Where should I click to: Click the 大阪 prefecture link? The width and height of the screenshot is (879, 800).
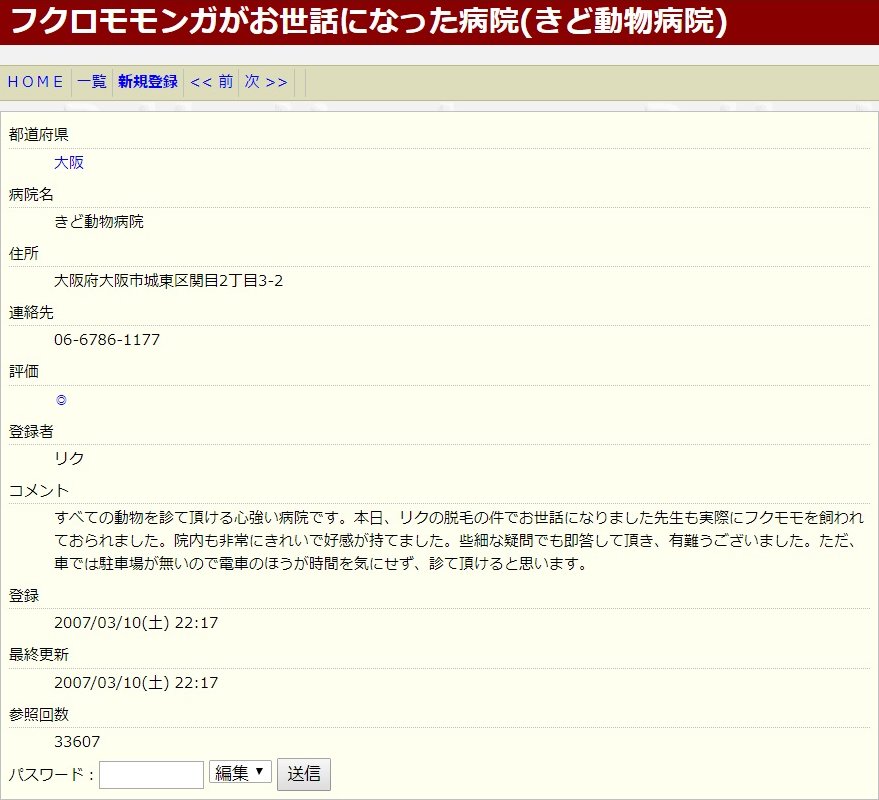click(69, 163)
